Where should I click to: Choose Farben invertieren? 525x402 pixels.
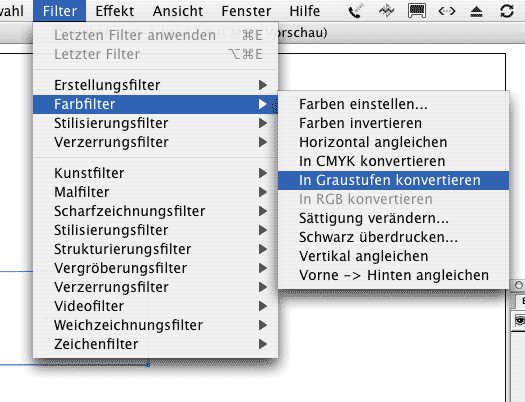[393, 123]
